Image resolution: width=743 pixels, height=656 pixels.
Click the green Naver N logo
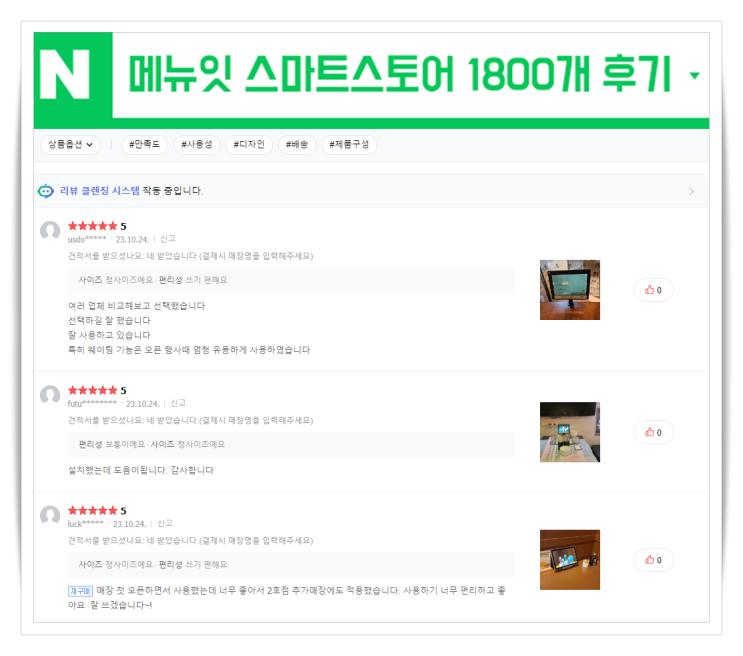pyautogui.click(x=65, y=74)
